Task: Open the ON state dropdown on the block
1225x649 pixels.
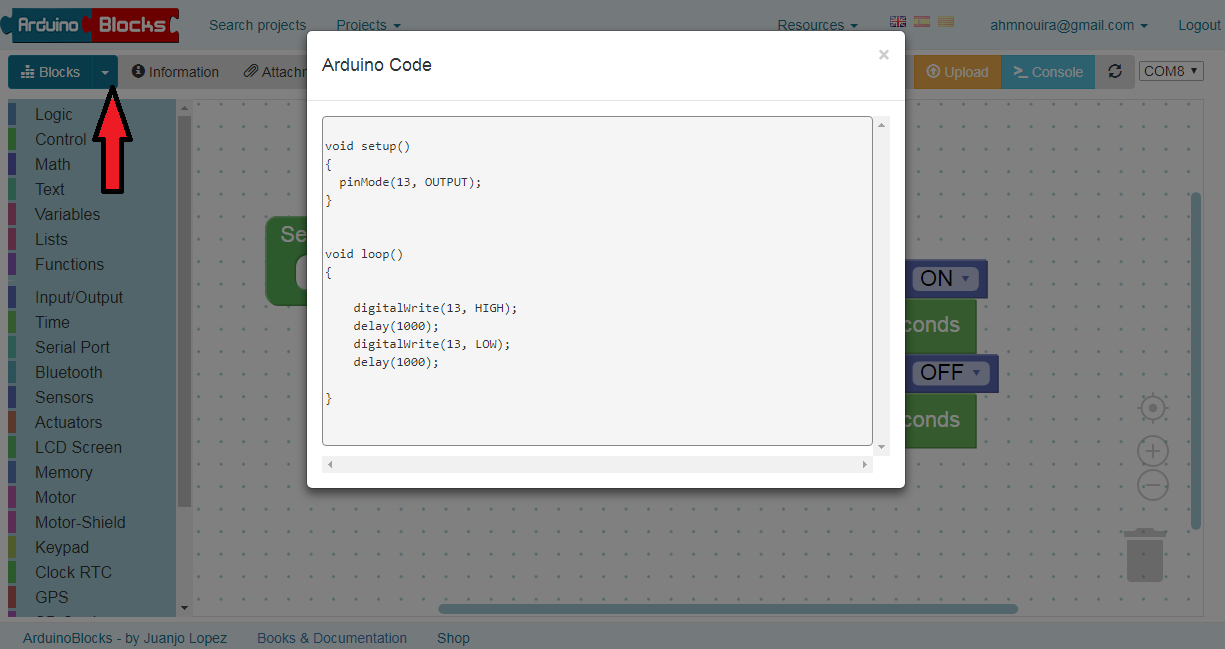Action: [x=963, y=279]
